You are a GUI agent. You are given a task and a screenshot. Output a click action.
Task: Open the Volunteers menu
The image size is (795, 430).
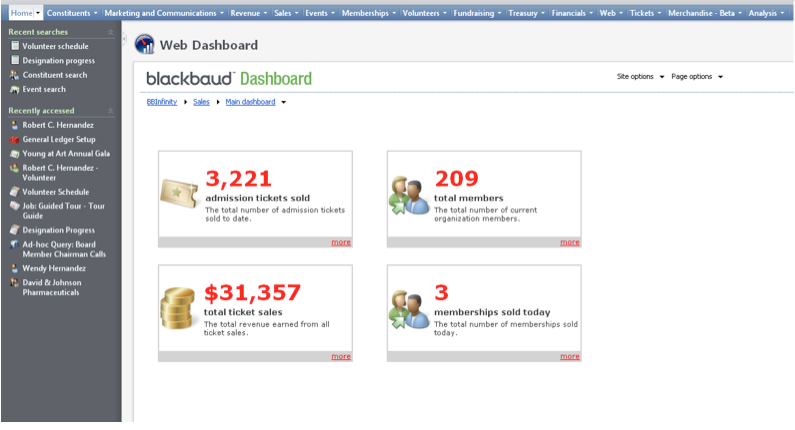[424, 13]
